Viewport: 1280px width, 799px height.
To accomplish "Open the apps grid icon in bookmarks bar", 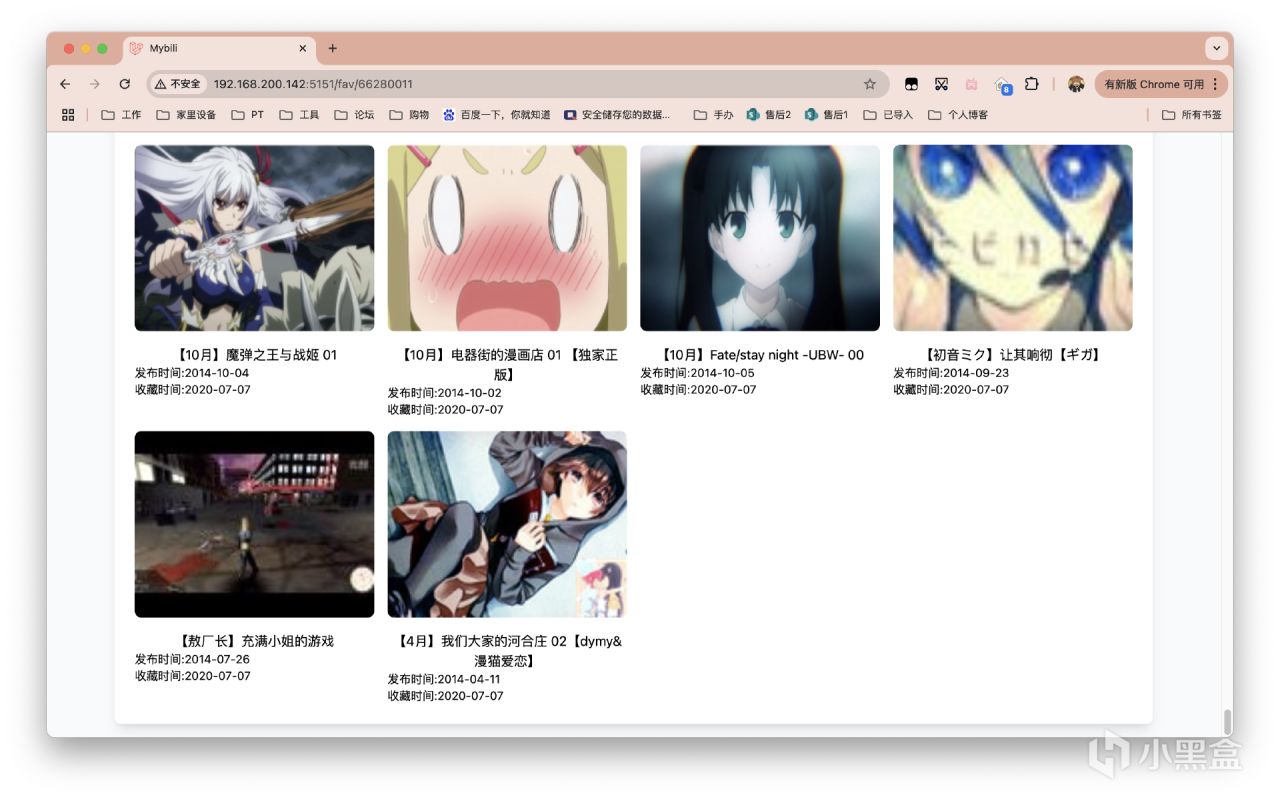I will point(68,115).
